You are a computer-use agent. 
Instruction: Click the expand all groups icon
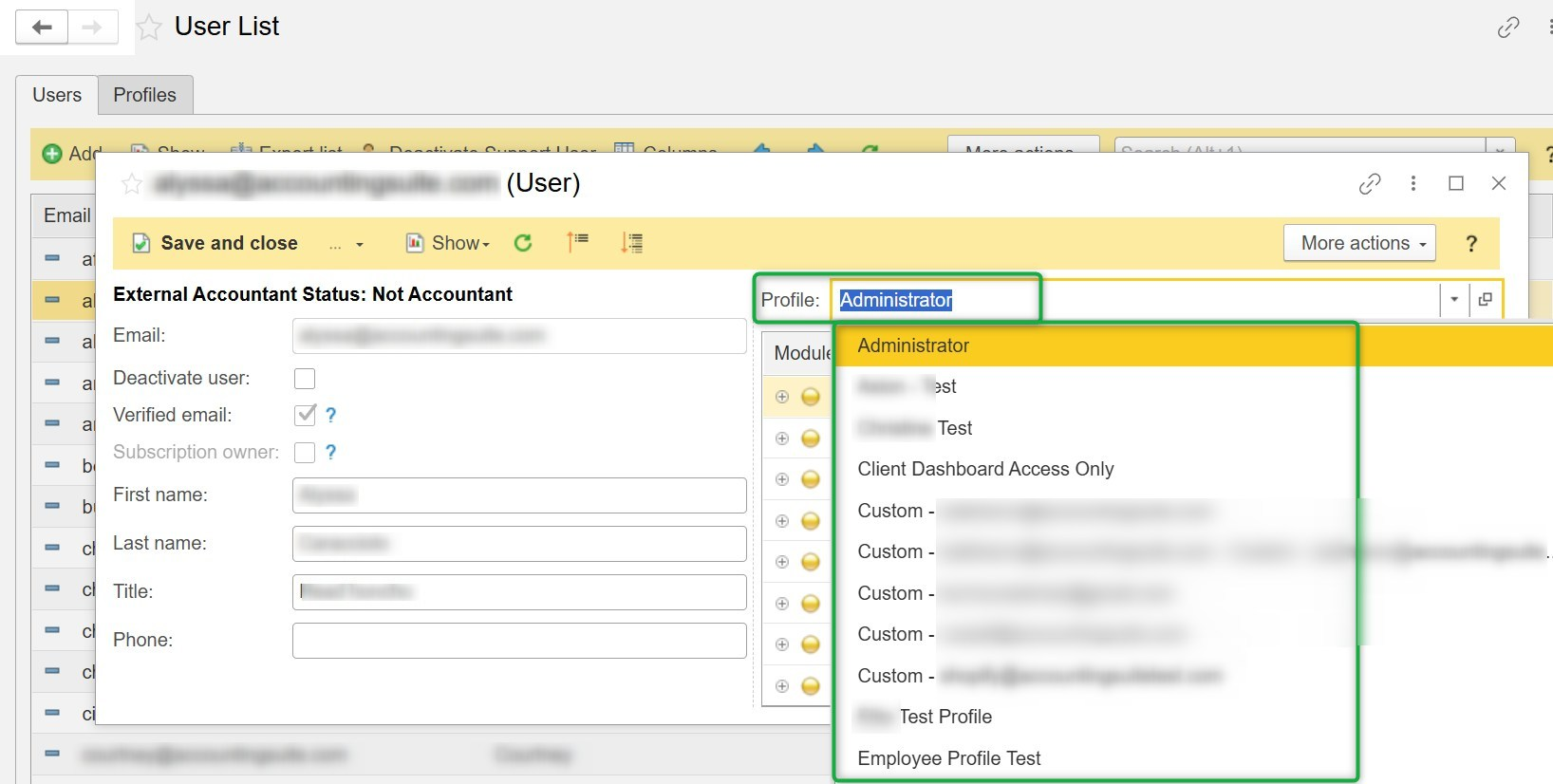[x=631, y=243]
